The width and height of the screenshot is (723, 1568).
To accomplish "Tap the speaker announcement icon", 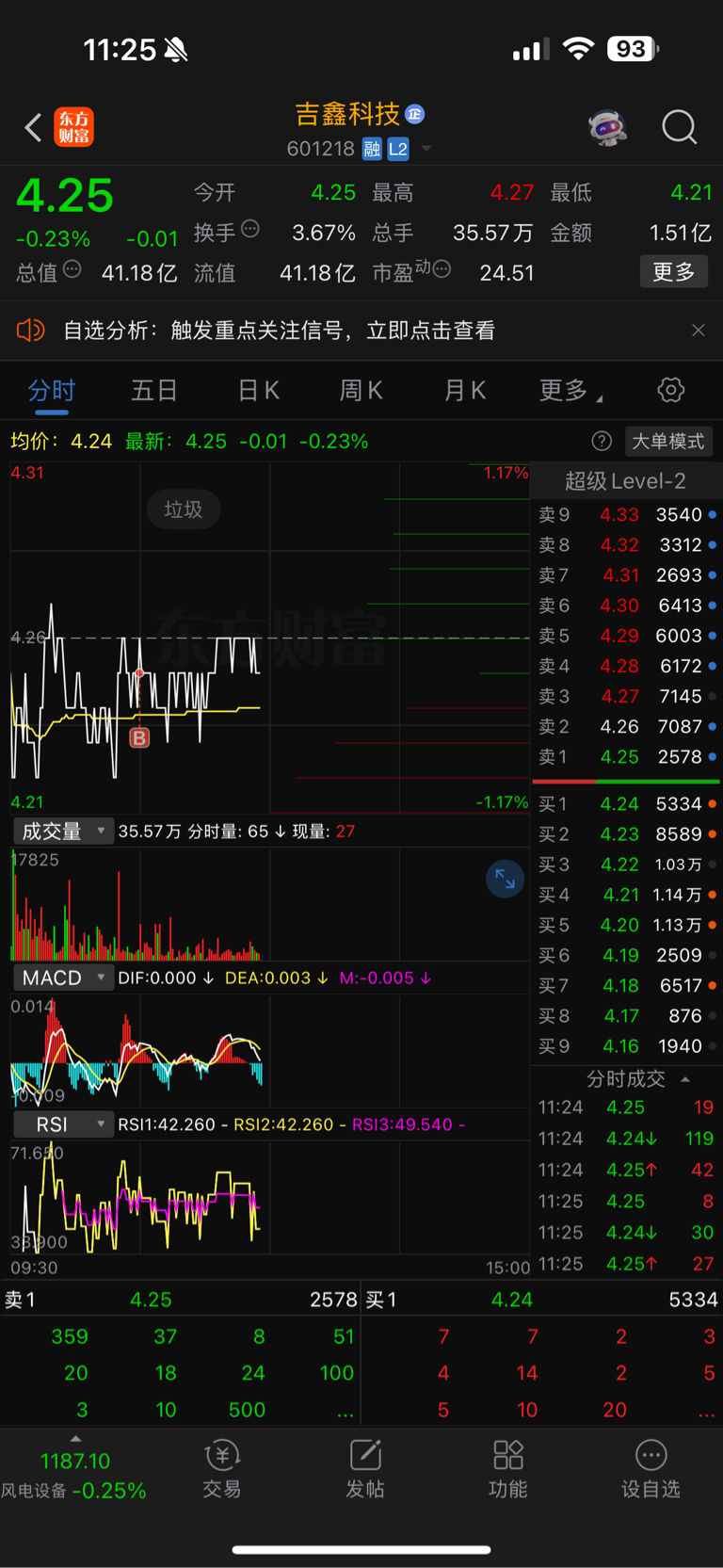I will point(31,331).
